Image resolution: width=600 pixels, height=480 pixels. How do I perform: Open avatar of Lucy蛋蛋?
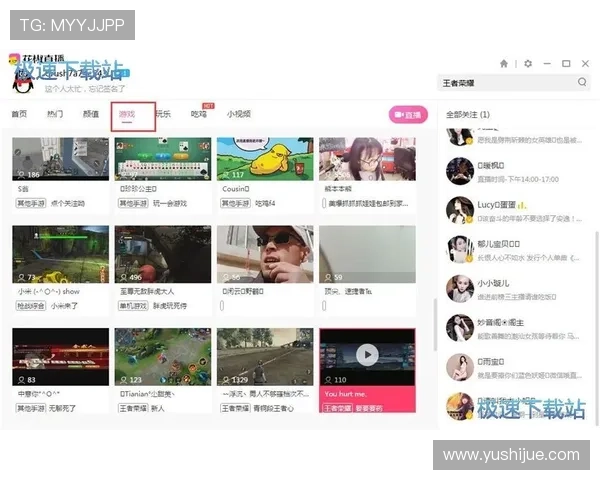pos(460,210)
